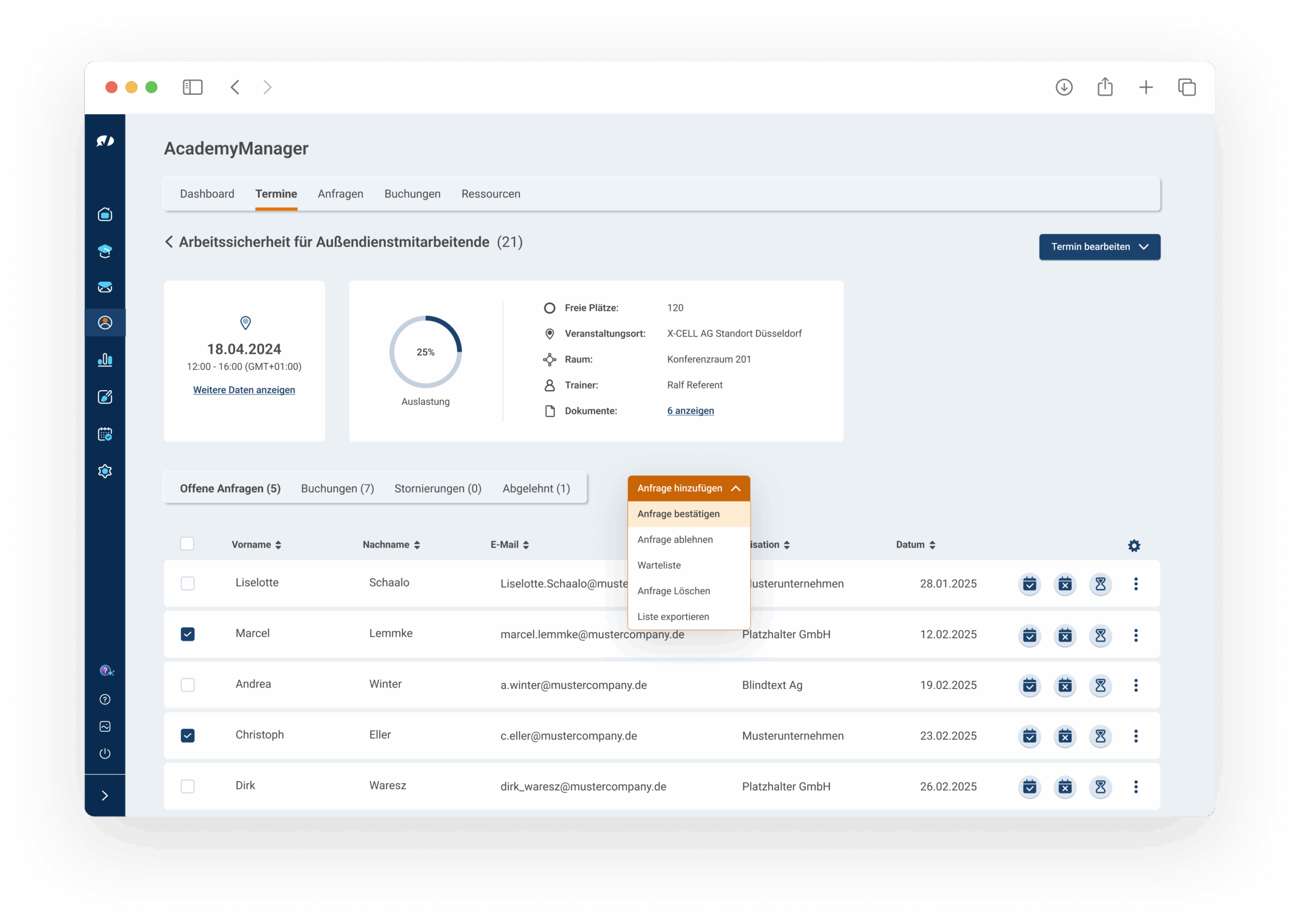Switch to the Dashboard tab

[x=207, y=194]
